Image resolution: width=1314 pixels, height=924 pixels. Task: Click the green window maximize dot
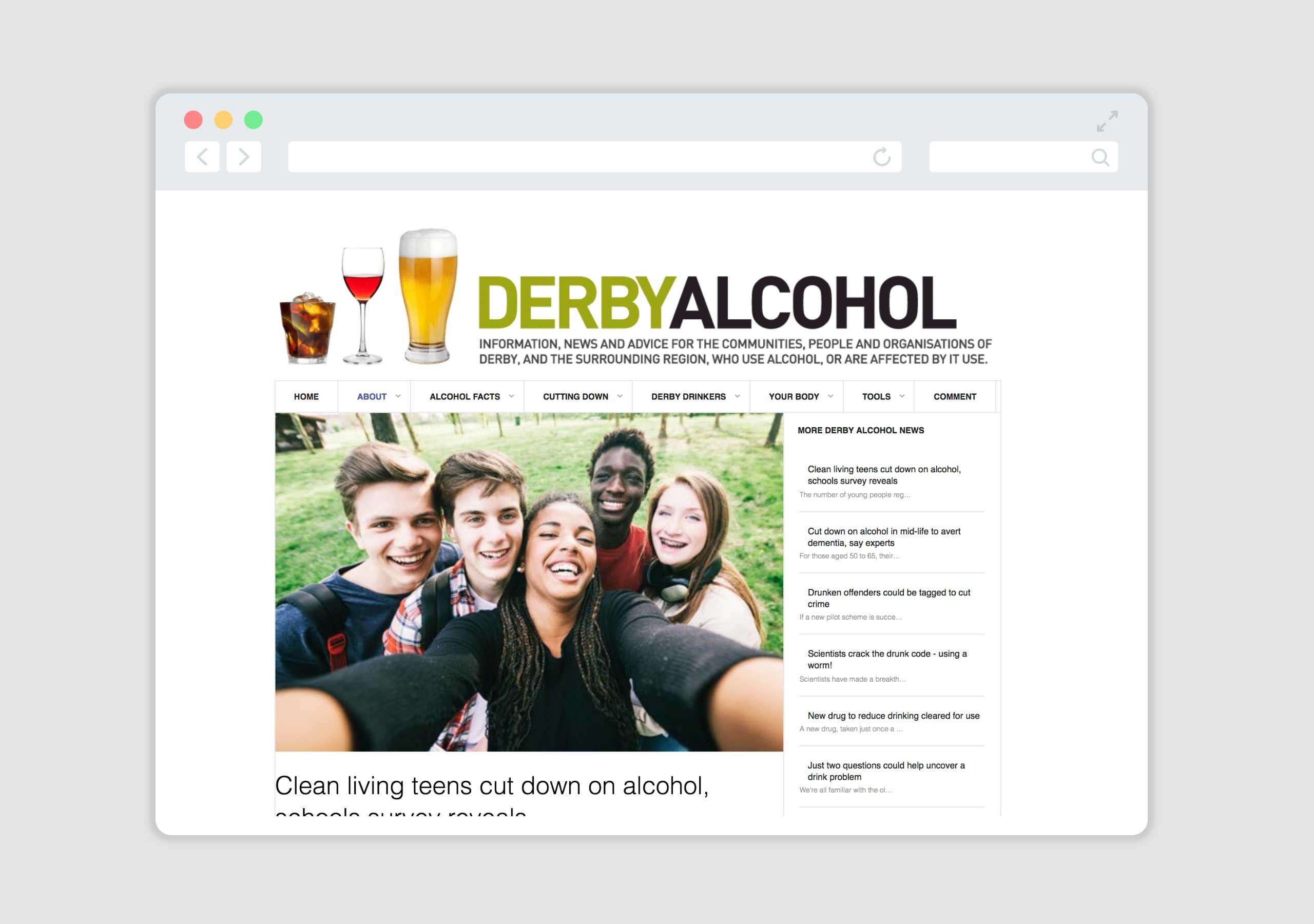click(x=254, y=120)
